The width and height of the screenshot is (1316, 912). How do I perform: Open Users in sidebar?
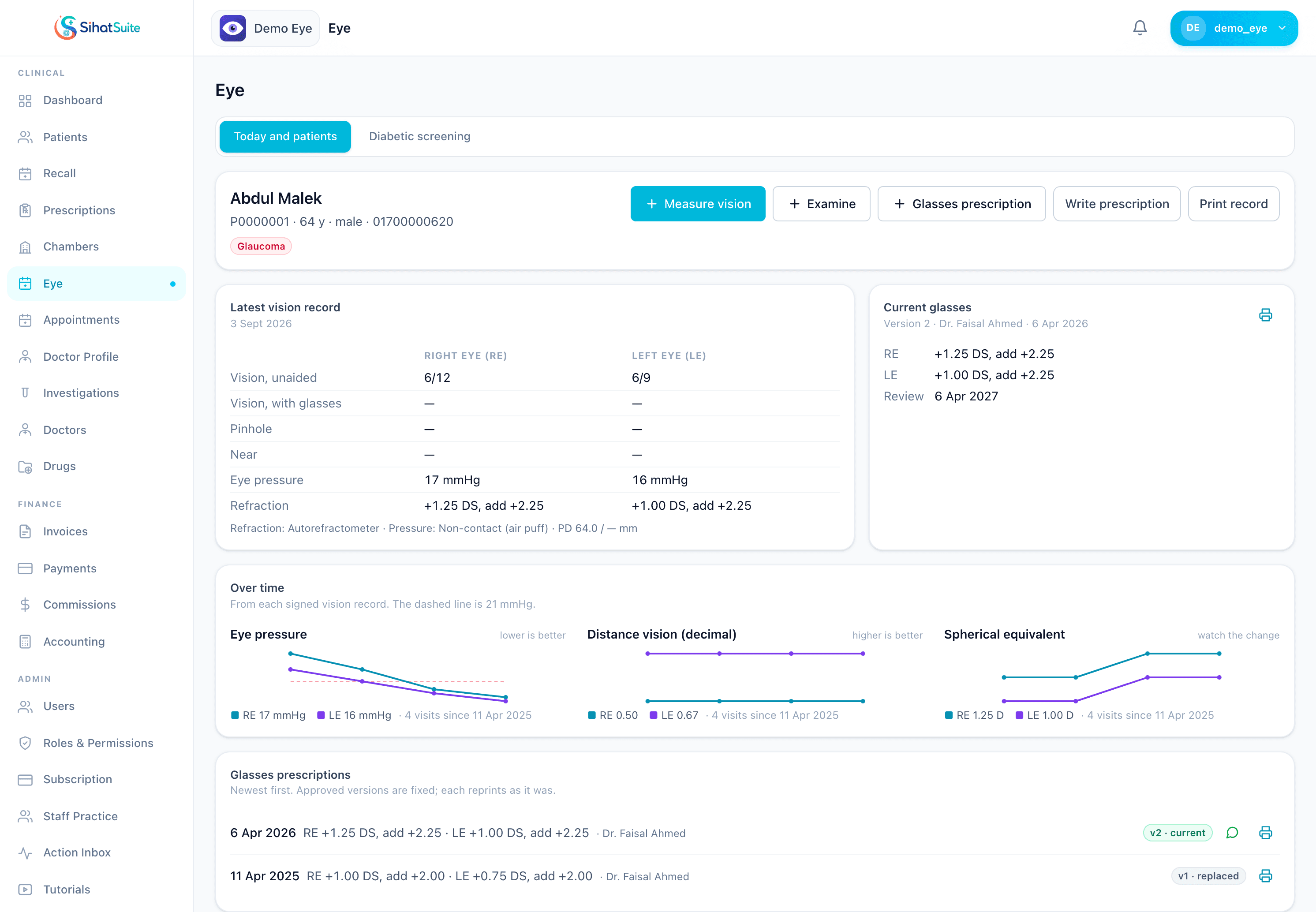97,706
